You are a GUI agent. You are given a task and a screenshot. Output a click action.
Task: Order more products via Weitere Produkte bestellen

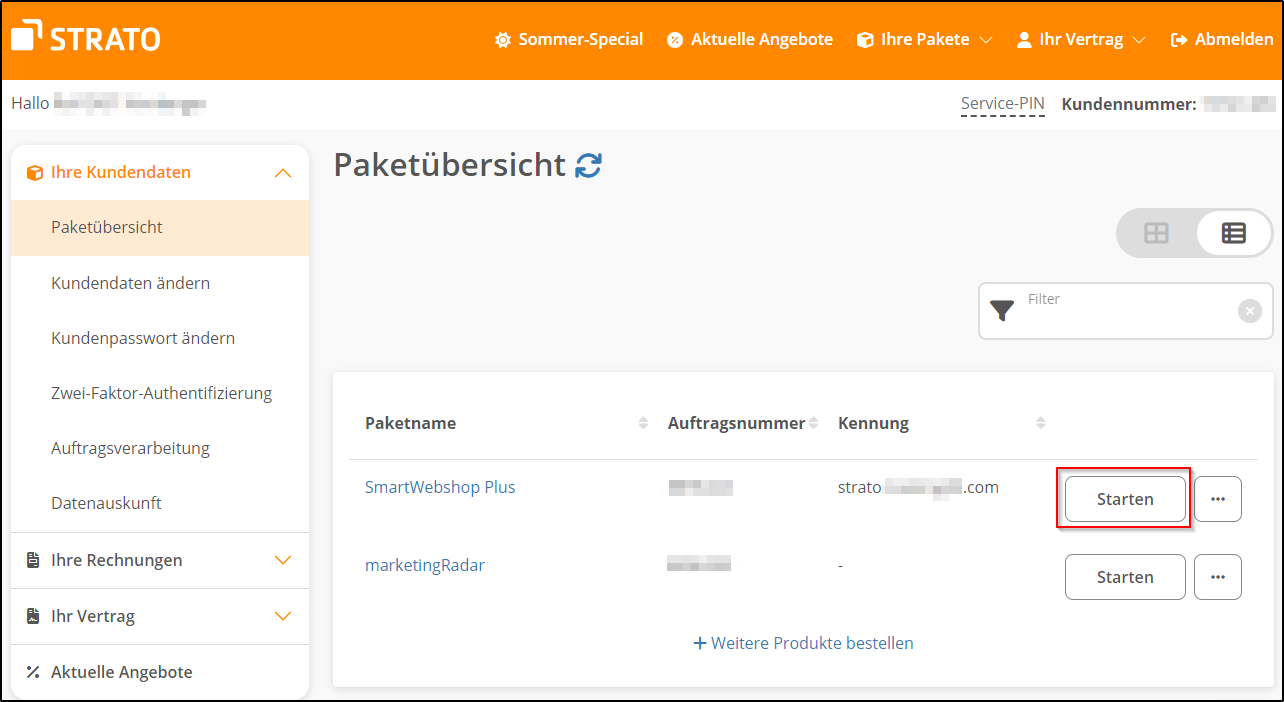tap(803, 643)
